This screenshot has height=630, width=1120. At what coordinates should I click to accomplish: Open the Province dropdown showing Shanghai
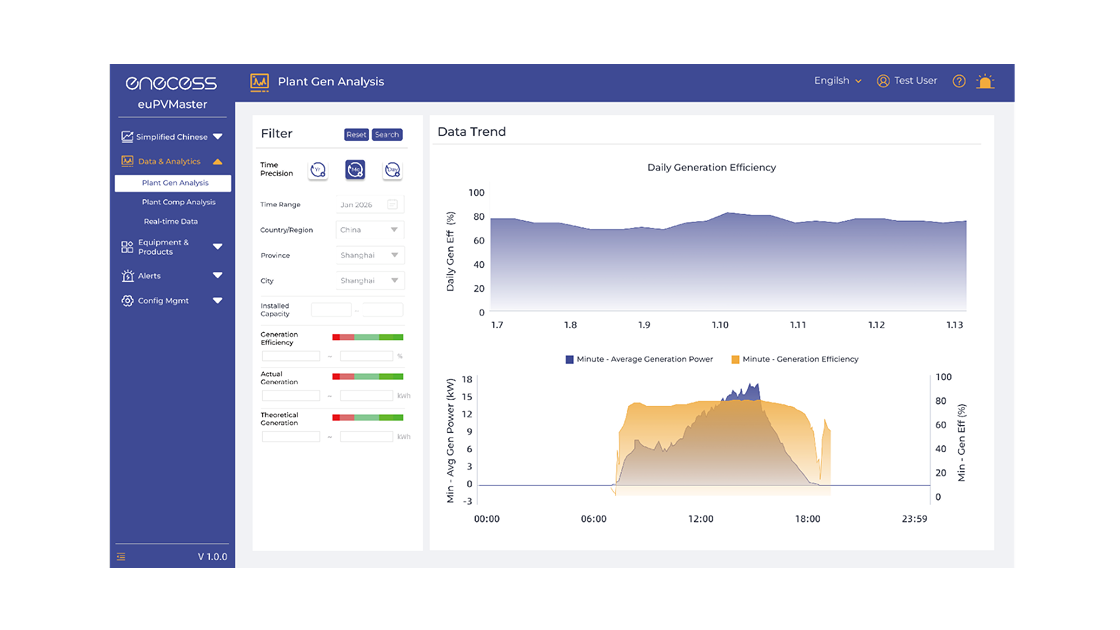369,255
